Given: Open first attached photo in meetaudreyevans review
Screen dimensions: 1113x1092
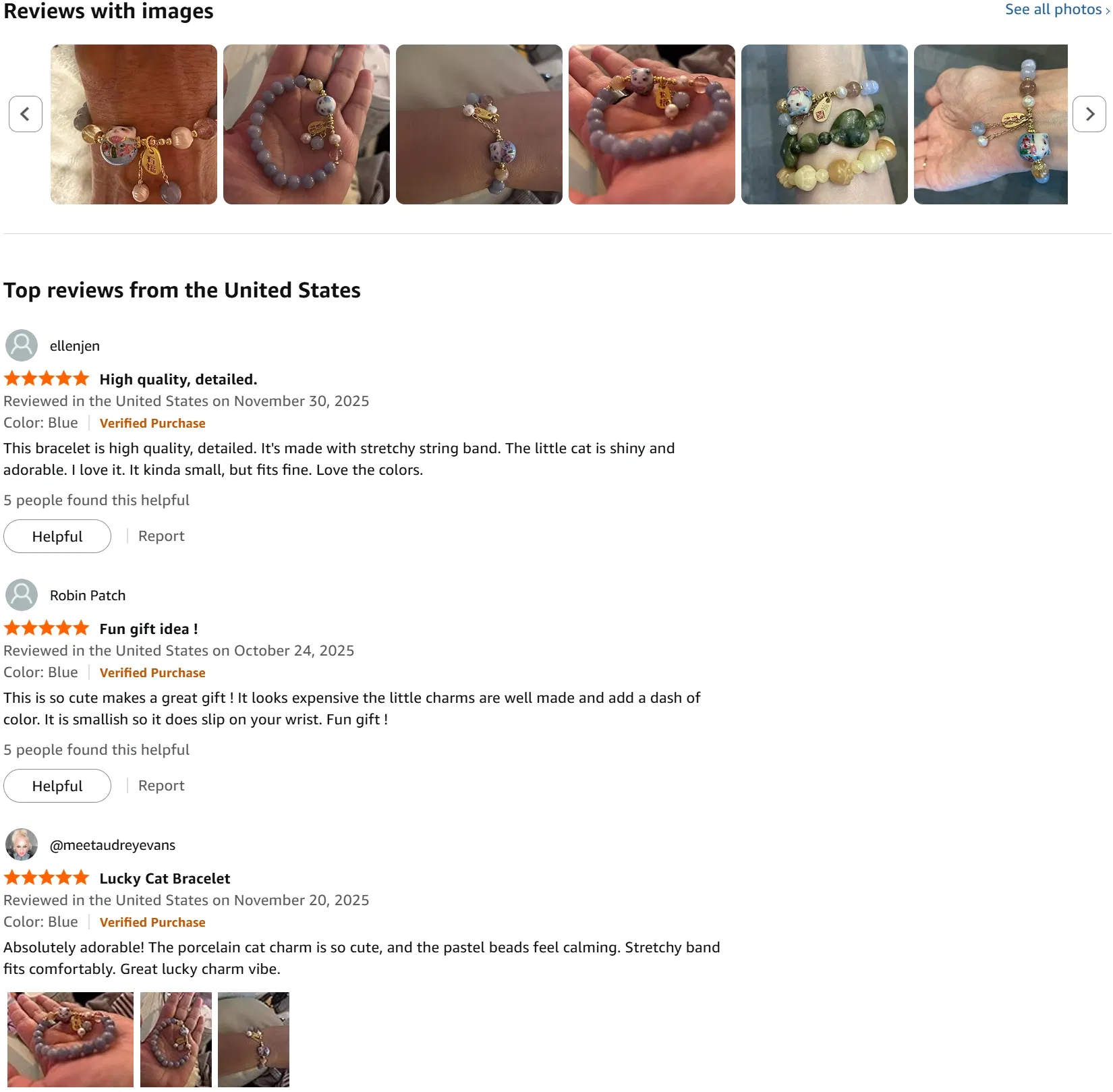Looking at the screenshot, I should [x=70, y=1039].
